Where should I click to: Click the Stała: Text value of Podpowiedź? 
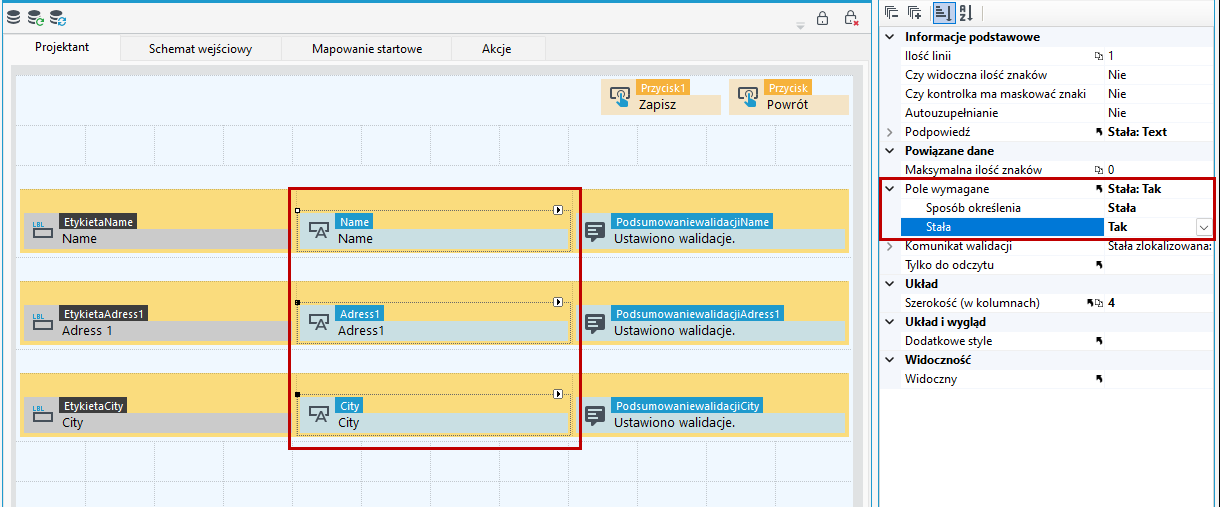tap(1137, 132)
